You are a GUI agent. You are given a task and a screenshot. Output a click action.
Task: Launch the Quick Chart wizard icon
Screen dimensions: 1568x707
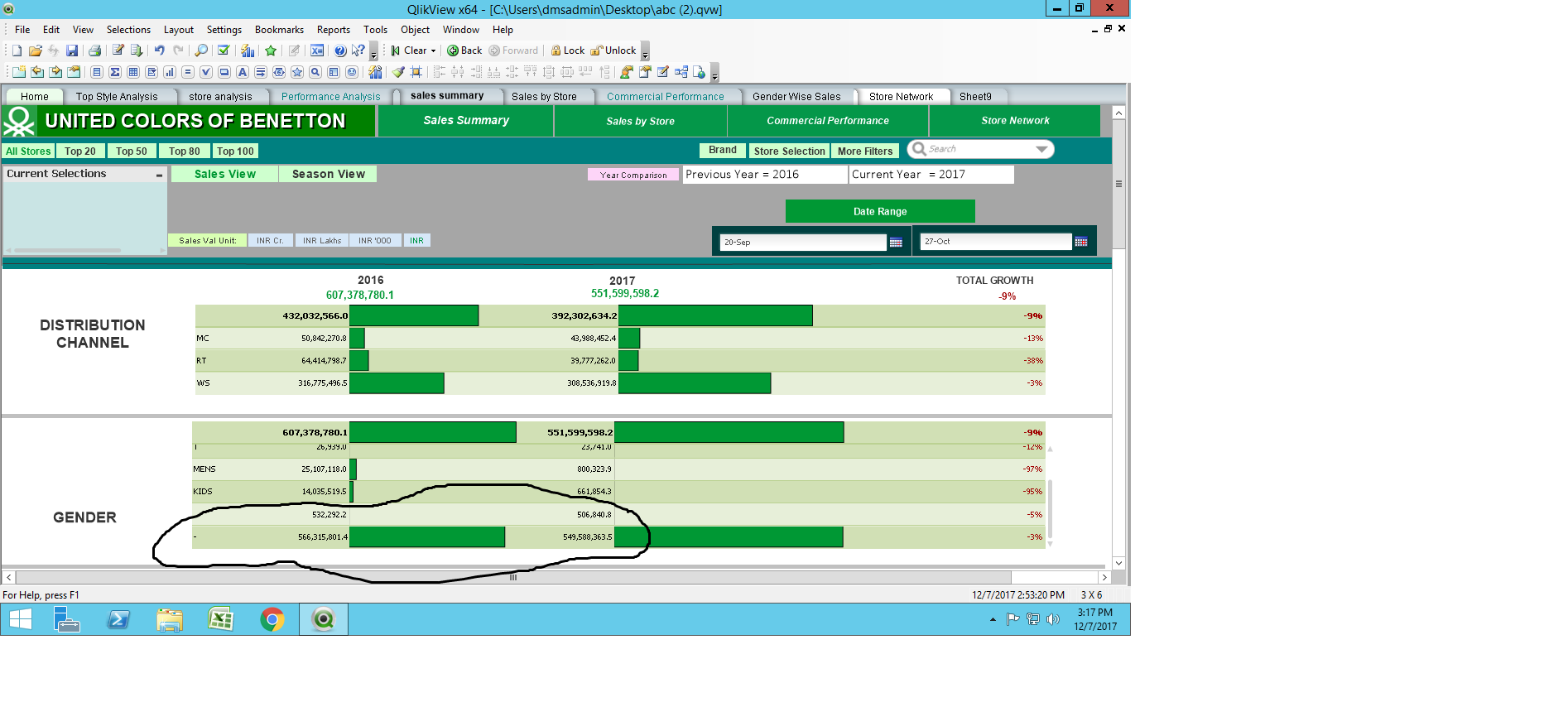coord(247,50)
